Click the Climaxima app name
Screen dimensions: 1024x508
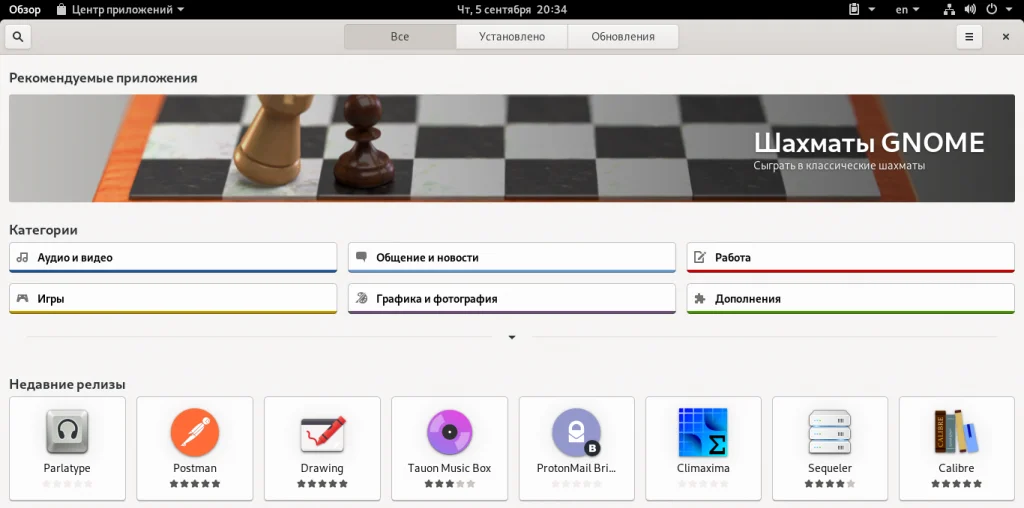(x=703, y=468)
